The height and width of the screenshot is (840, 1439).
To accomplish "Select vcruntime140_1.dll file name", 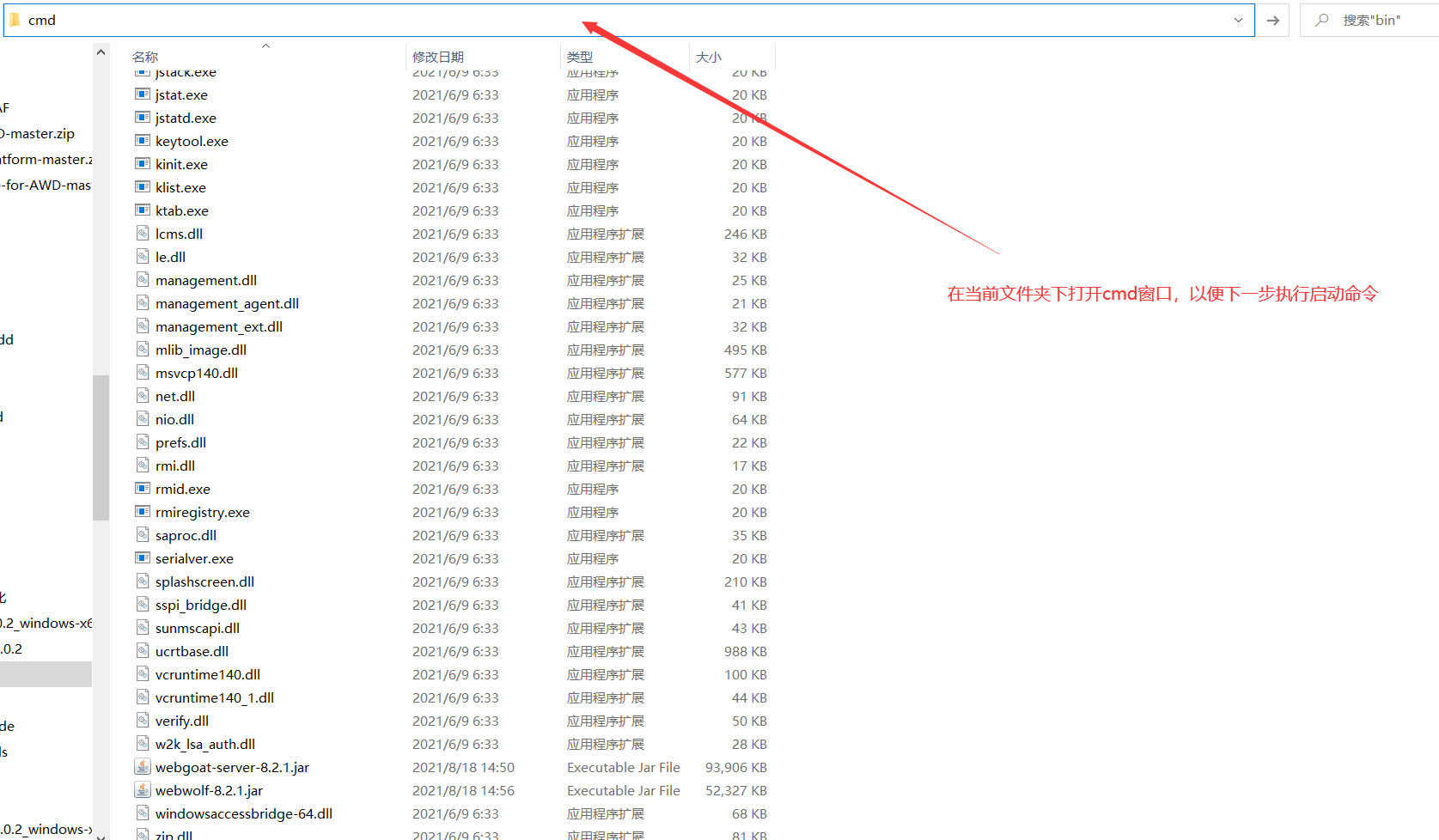I will (x=215, y=697).
